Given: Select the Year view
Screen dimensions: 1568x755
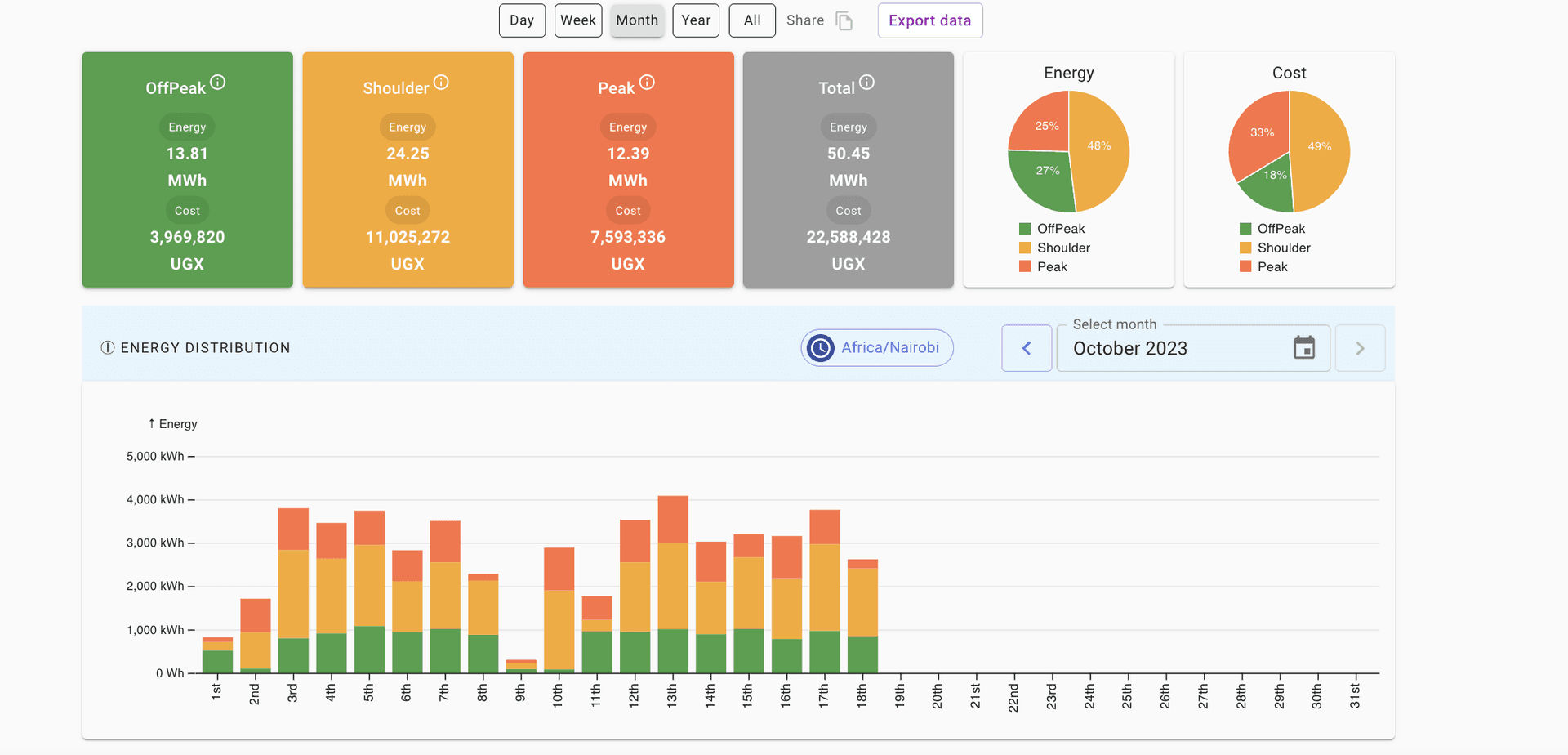Looking at the screenshot, I should coord(696,20).
